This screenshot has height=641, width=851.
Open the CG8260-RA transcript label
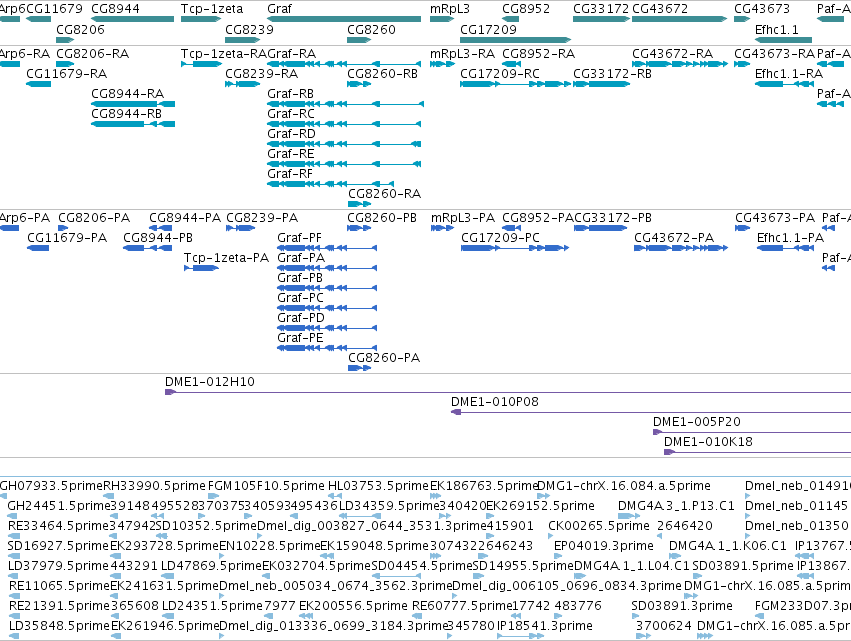coord(384,194)
